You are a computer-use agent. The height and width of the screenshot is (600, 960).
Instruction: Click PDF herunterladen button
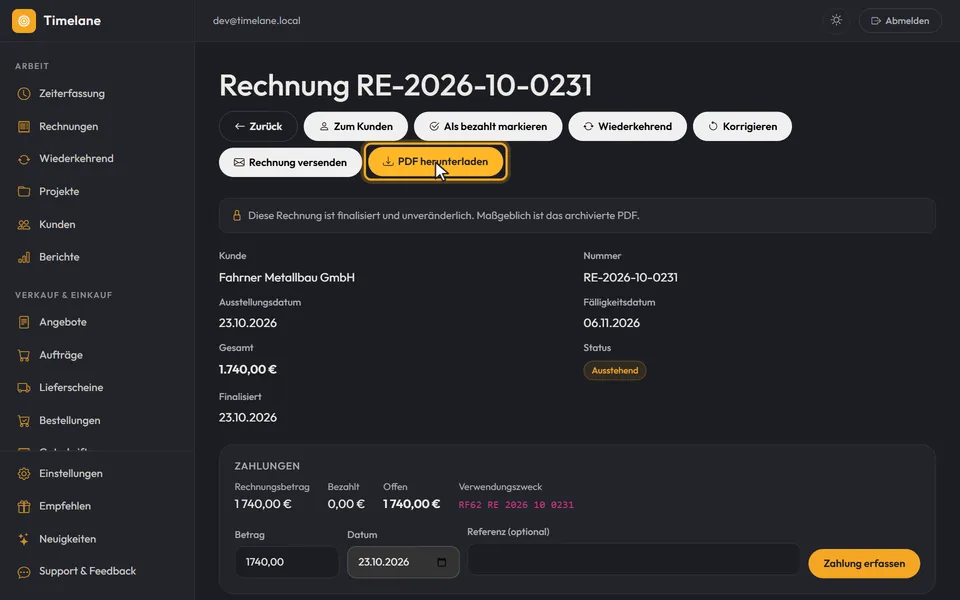(x=436, y=162)
